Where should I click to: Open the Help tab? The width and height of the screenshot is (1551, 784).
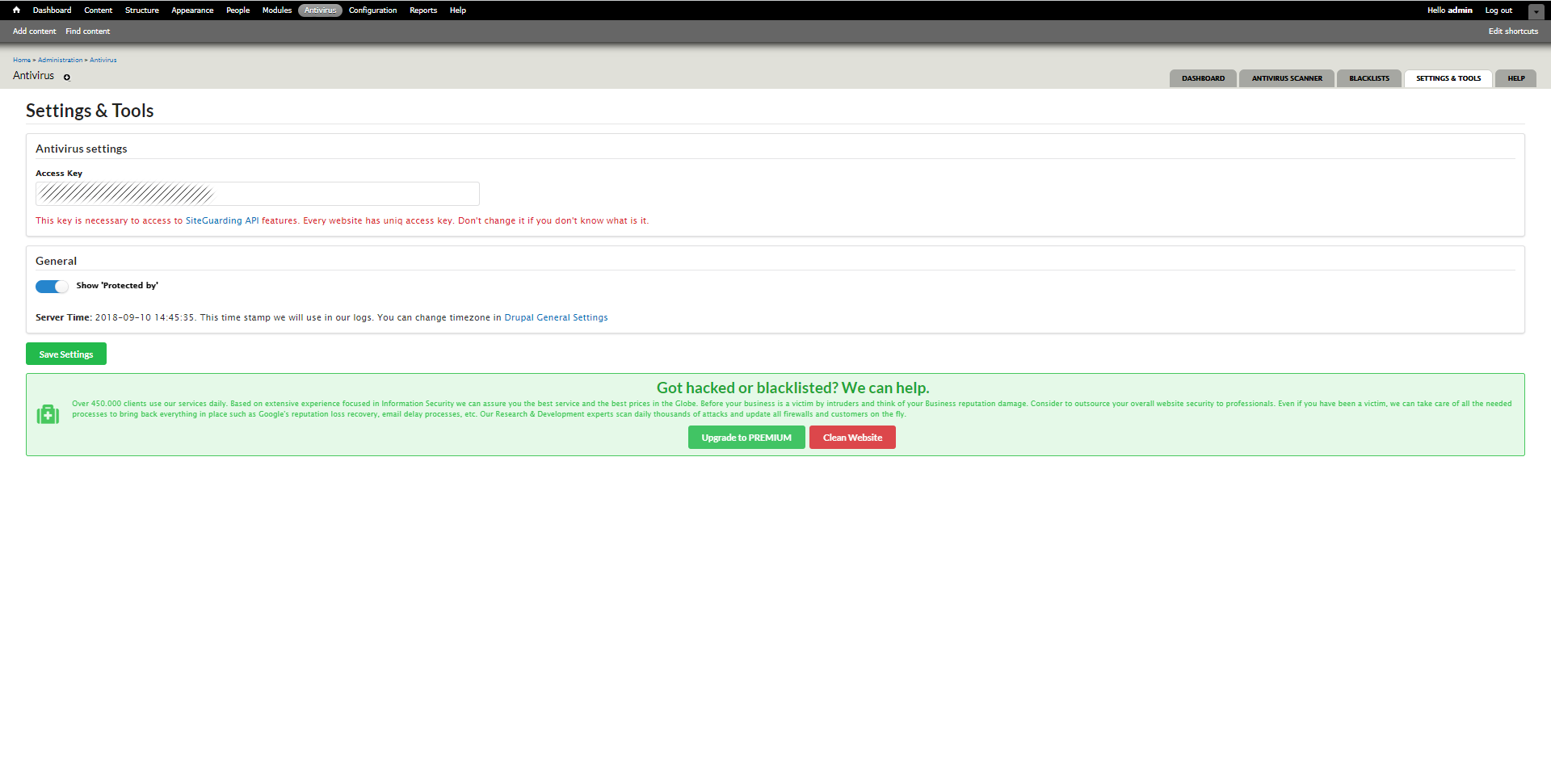(x=1516, y=78)
